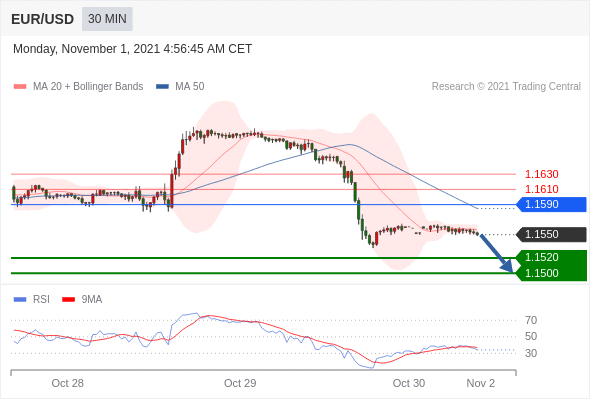Toggle the MA 50 legend label
The height and width of the screenshot is (400, 590).
[x=190, y=87]
